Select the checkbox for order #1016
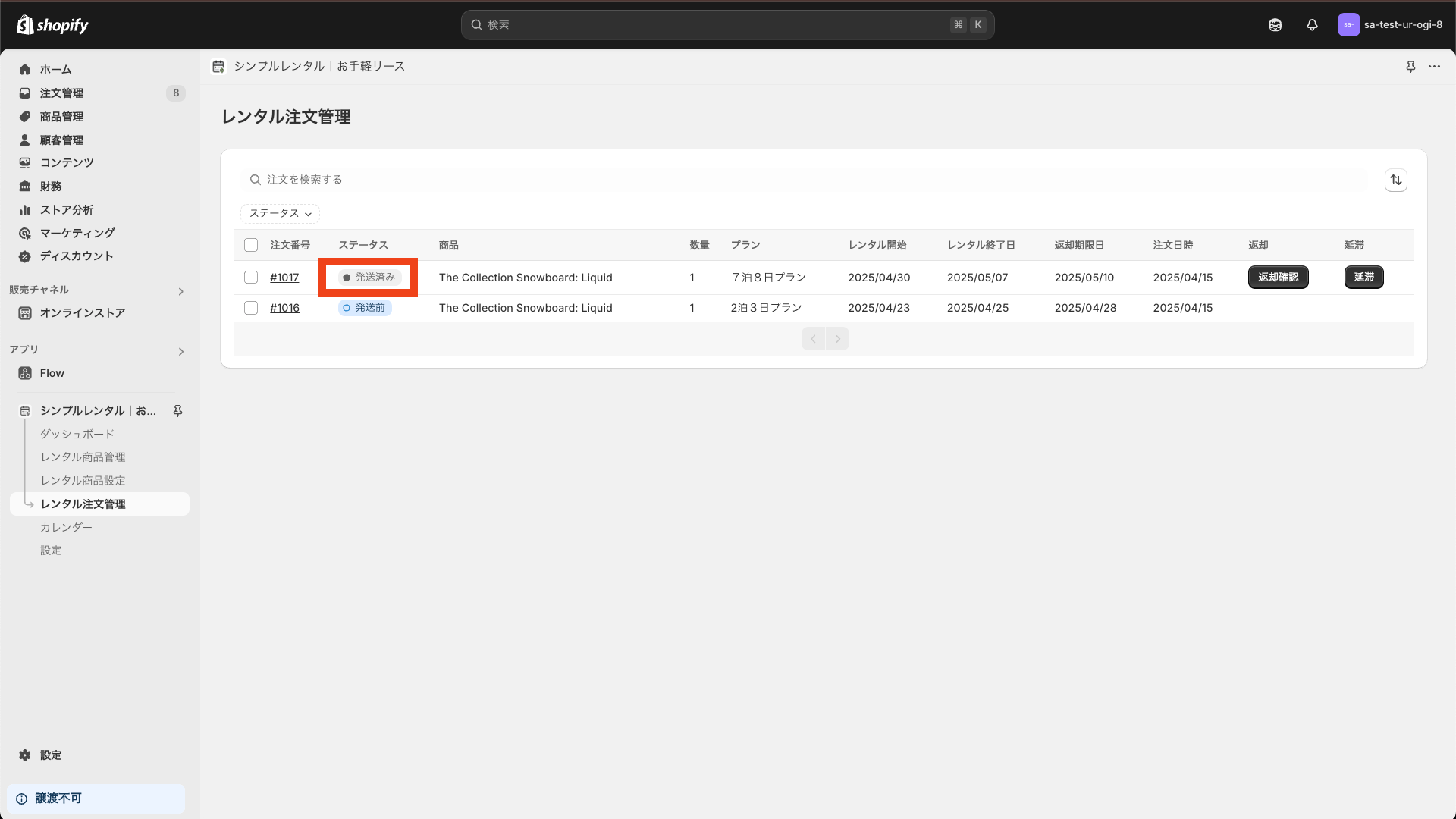 coord(251,308)
